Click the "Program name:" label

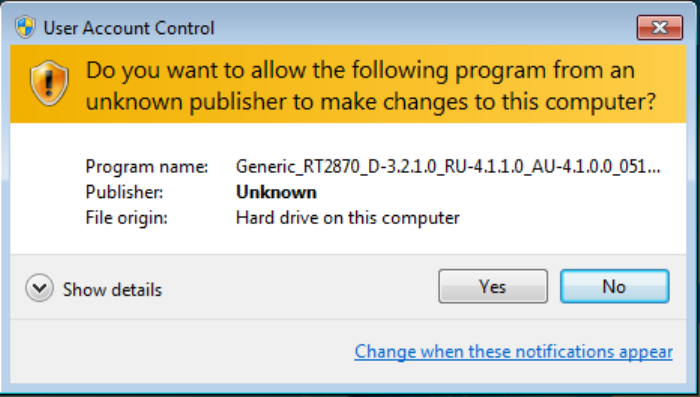pos(146,167)
